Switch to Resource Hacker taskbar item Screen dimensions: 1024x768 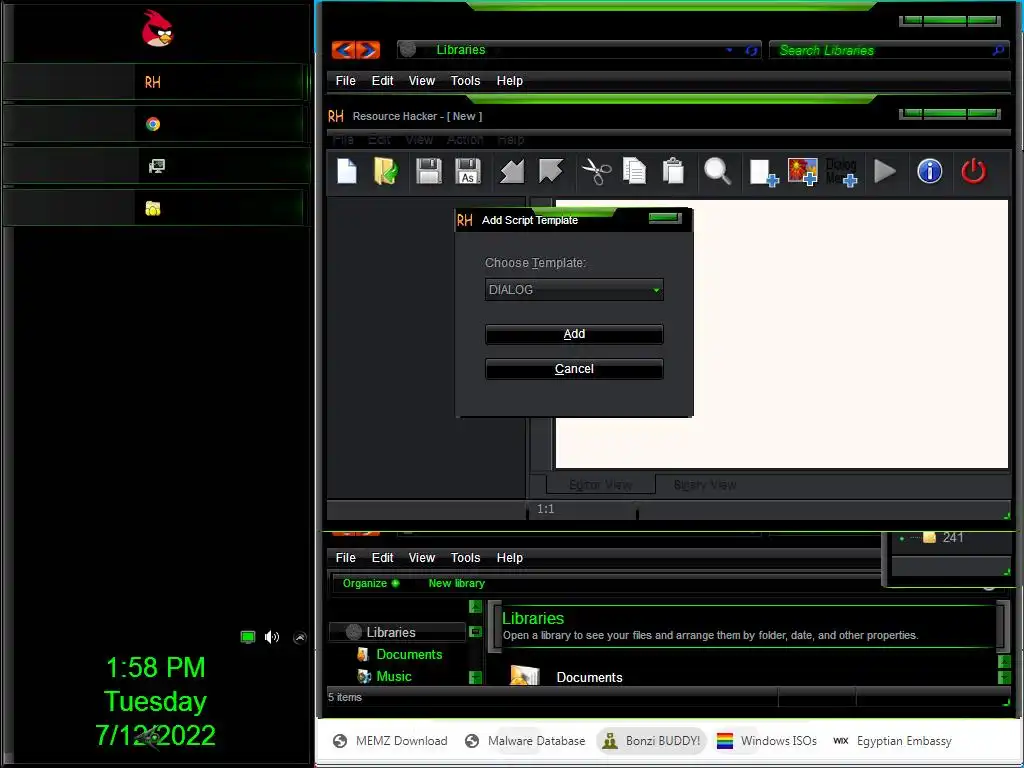(x=153, y=82)
